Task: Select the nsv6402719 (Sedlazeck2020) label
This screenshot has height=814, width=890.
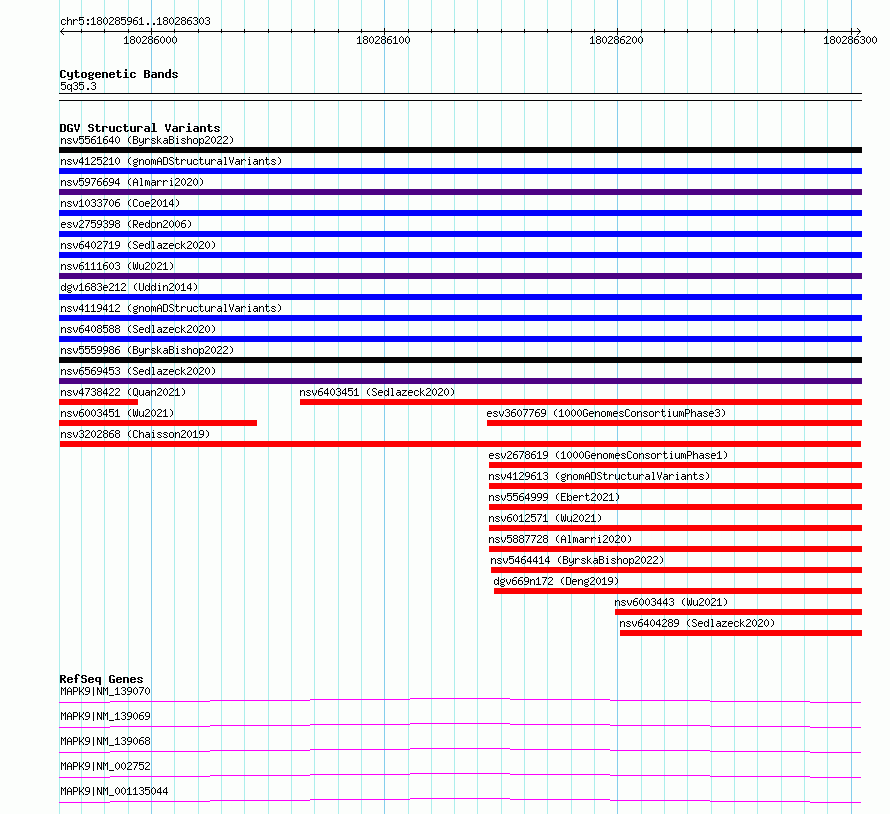Action: pyautogui.click(x=138, y=245)
